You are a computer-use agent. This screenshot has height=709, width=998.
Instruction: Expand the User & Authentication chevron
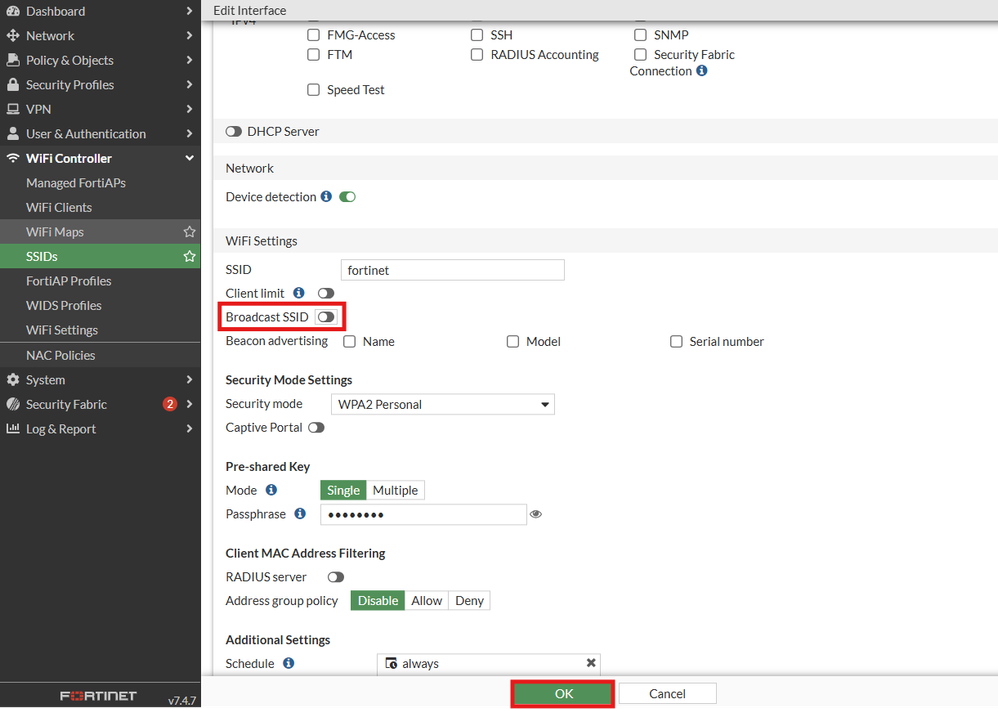189,134
